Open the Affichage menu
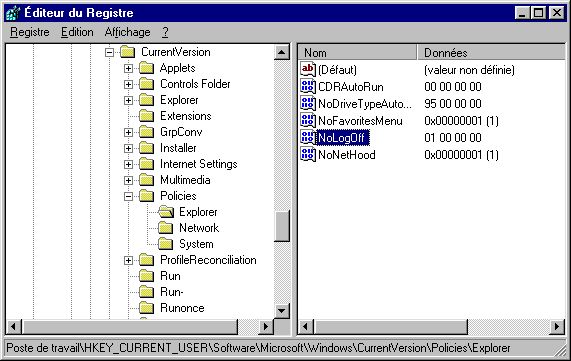The width and height of the screenshot is (571, 361). click(x=127, y=32)
